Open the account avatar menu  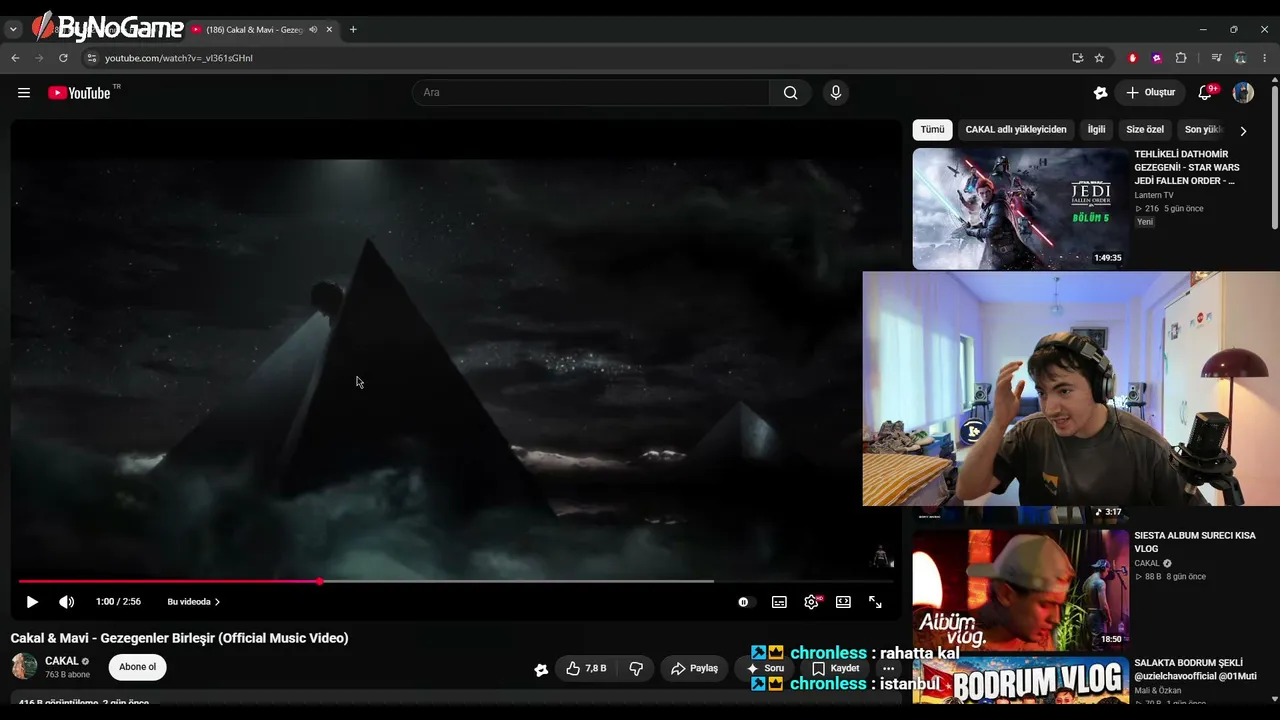[1243, 93]
